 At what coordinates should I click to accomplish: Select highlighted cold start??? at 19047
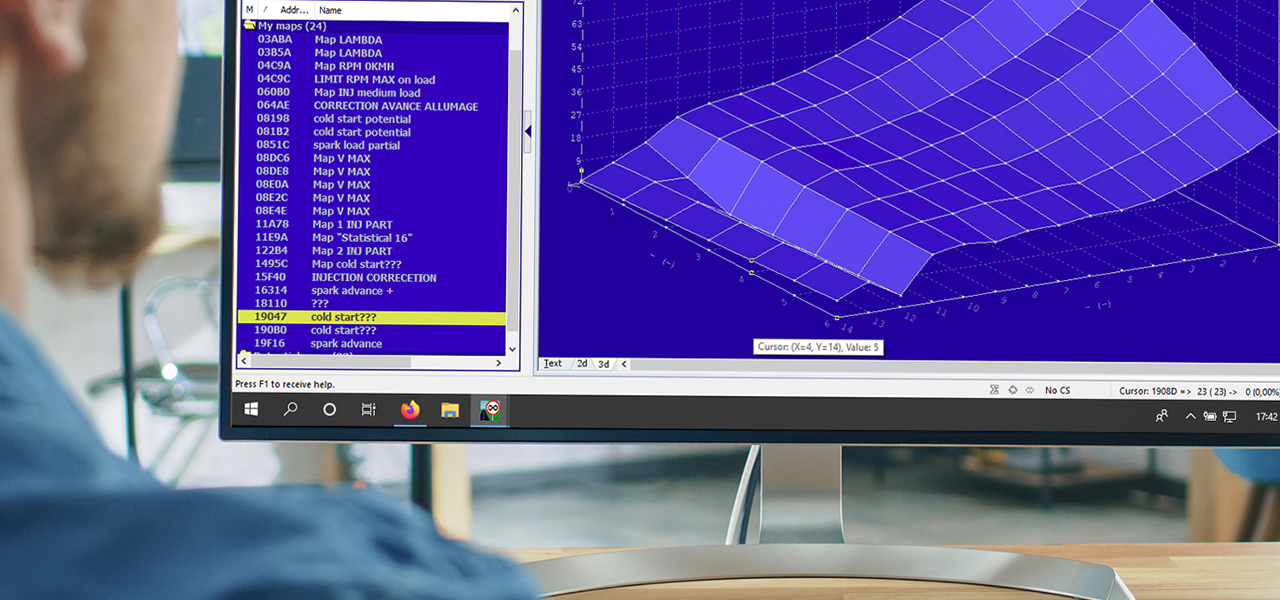click(x=372, y=317)
